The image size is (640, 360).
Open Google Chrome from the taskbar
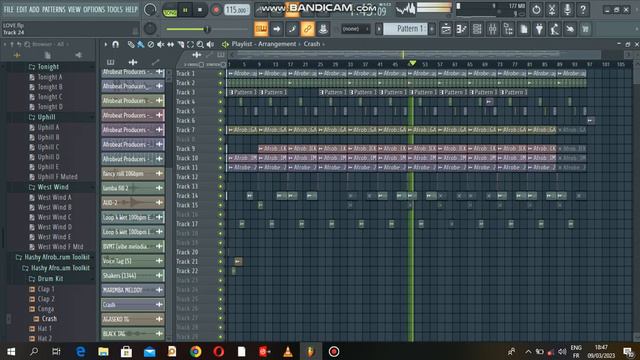point(196,351)
